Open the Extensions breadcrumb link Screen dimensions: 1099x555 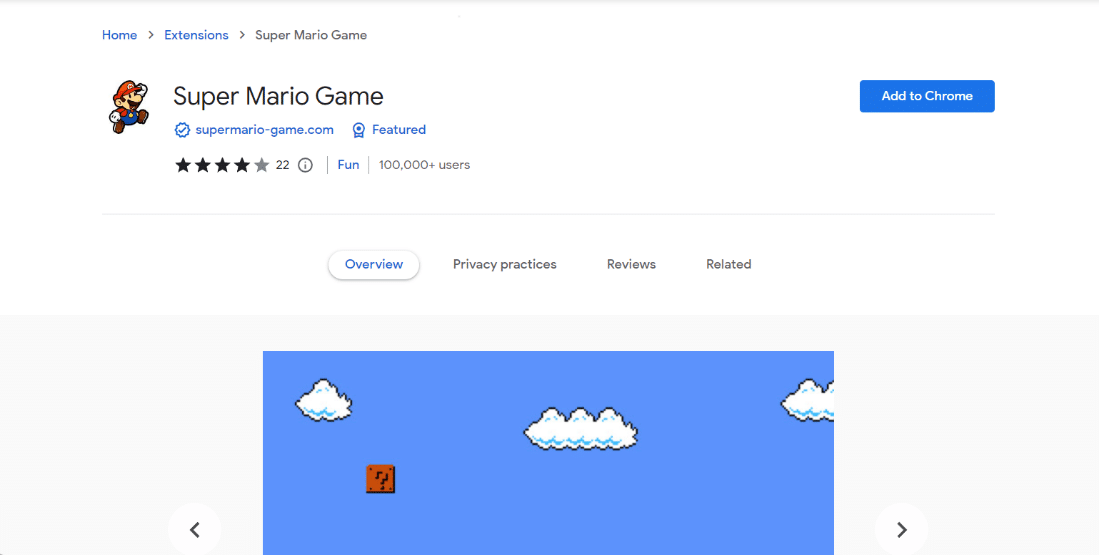point(196,35)
